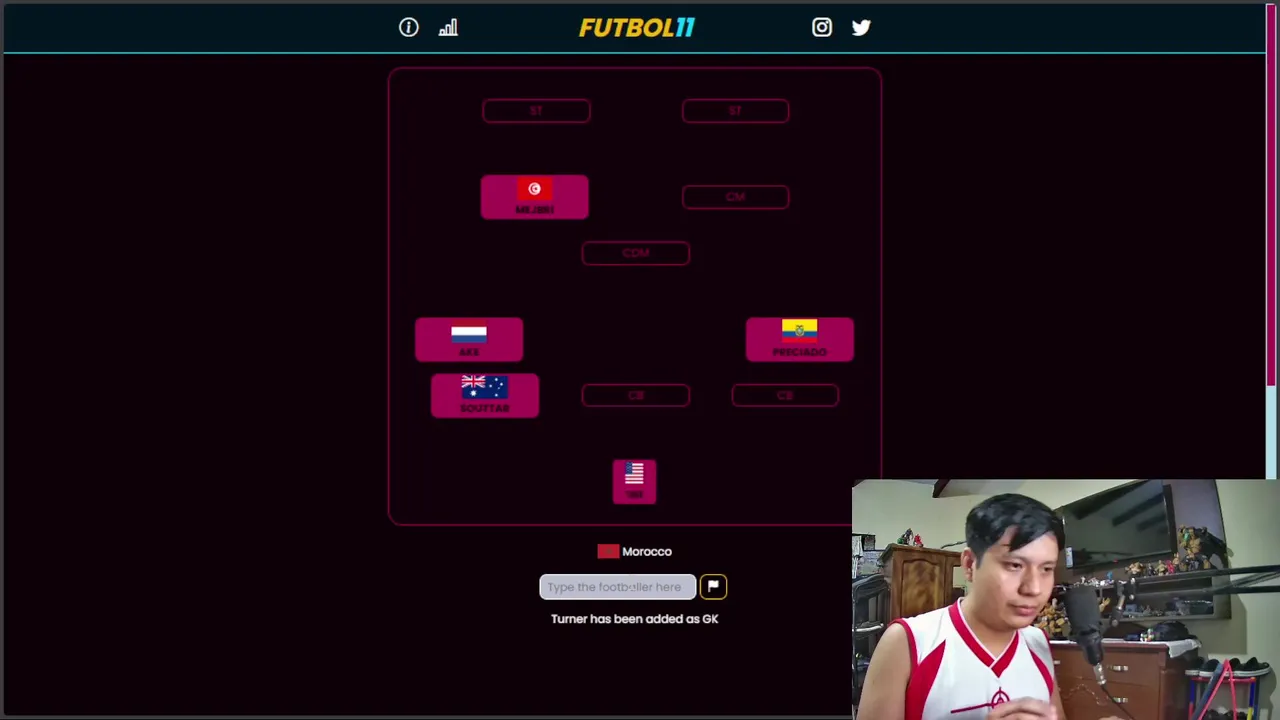Click the Netherlands Ake player card
The height and width of the screenshot is (720, 1280).
[469, 339]
